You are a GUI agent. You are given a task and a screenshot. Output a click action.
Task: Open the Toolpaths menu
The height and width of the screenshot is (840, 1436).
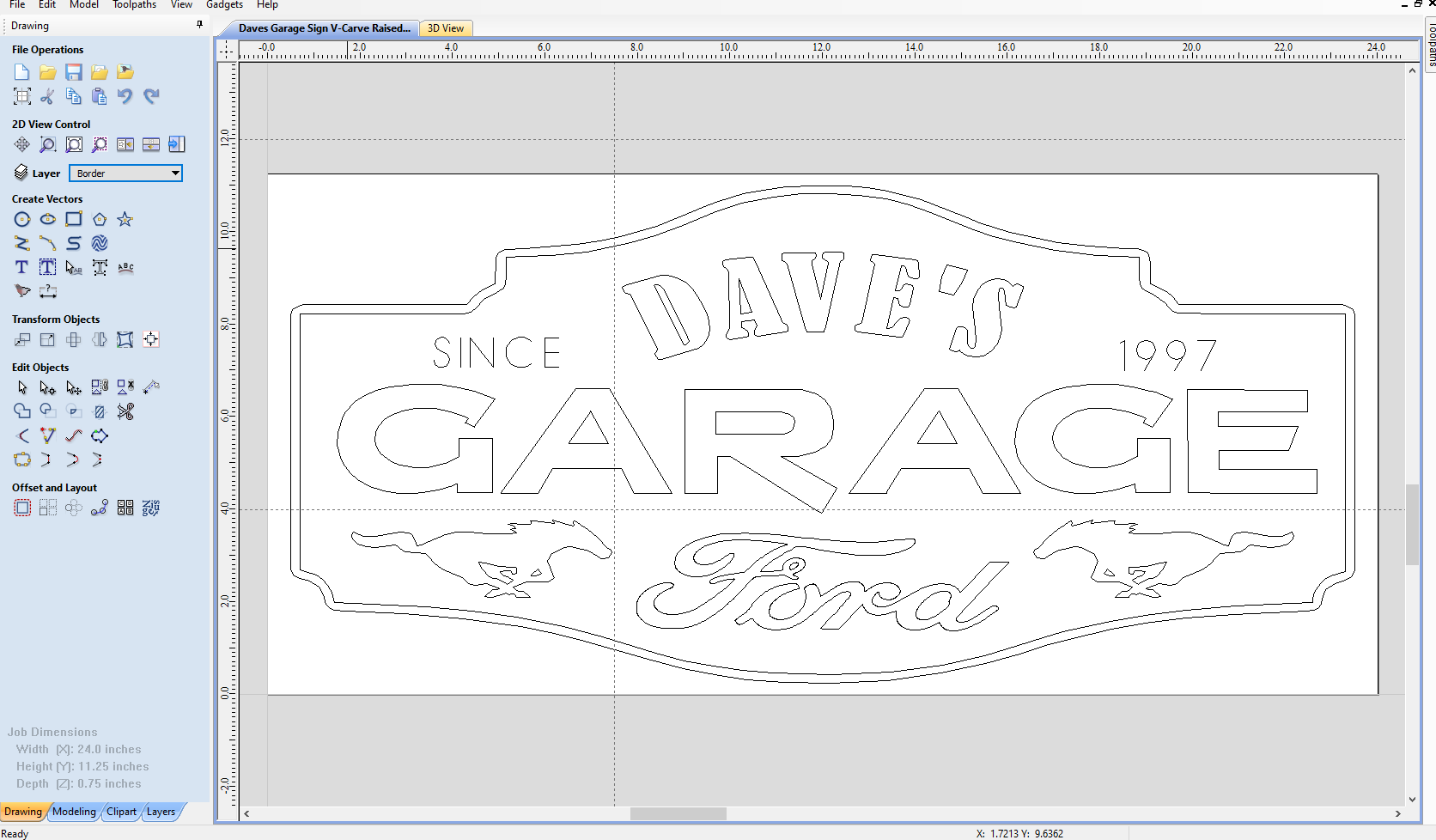(135, 5)
